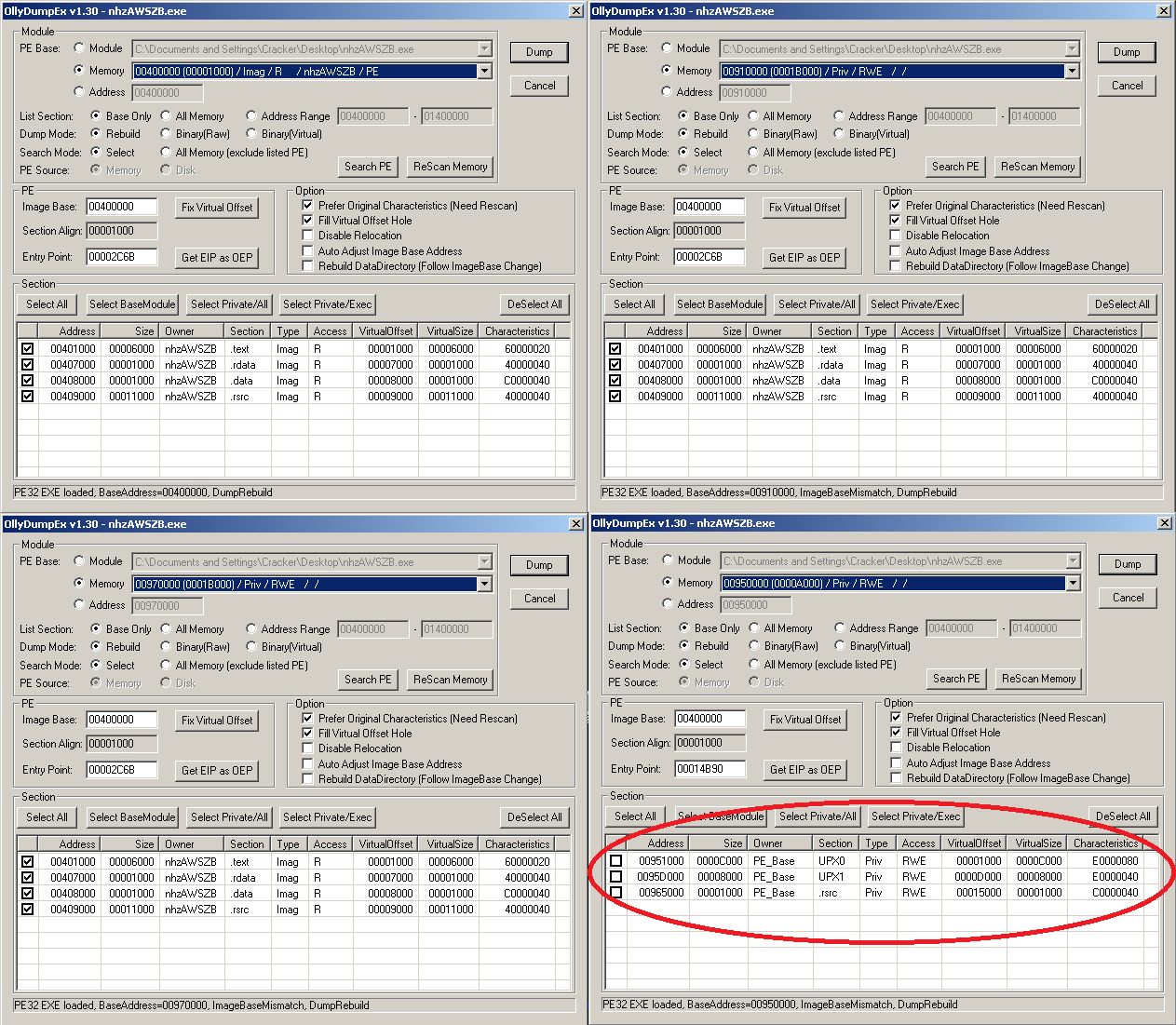Select Address radio in the 00400000 base window
Screen dimensions: 1176x1025
[79, 92]
